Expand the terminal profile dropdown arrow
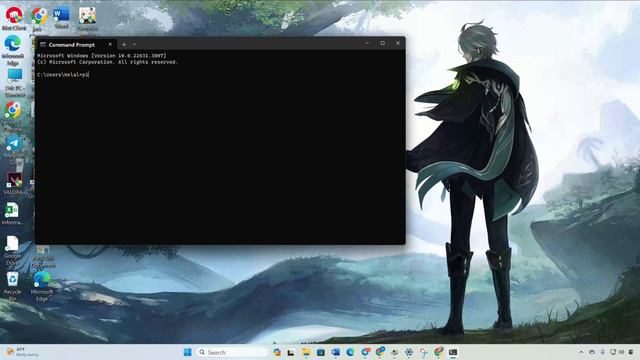The width and height of the screenshot is (640, 360). pos(134,44)
